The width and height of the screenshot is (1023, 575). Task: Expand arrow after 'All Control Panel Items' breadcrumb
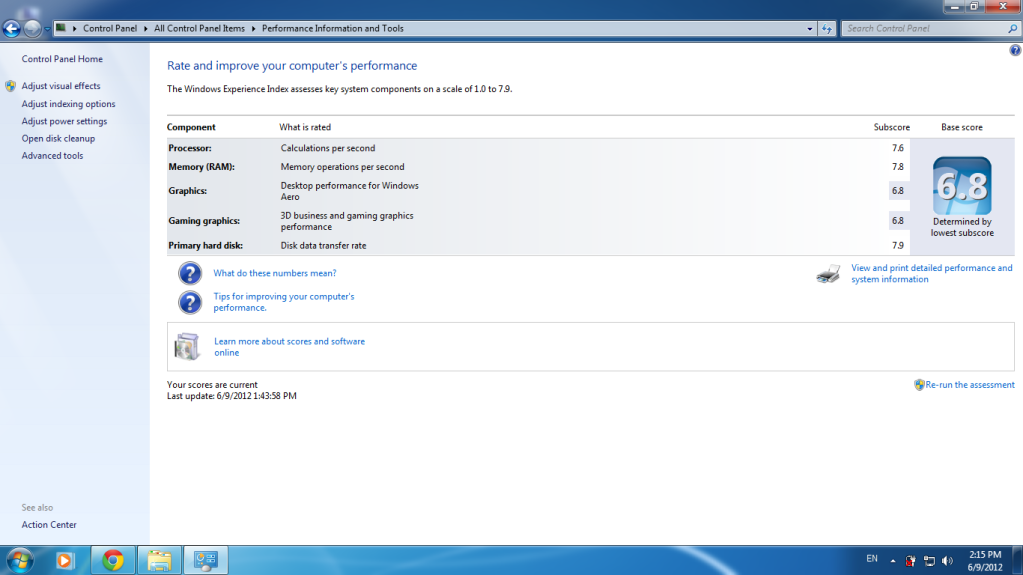click(x=253, y=29)
